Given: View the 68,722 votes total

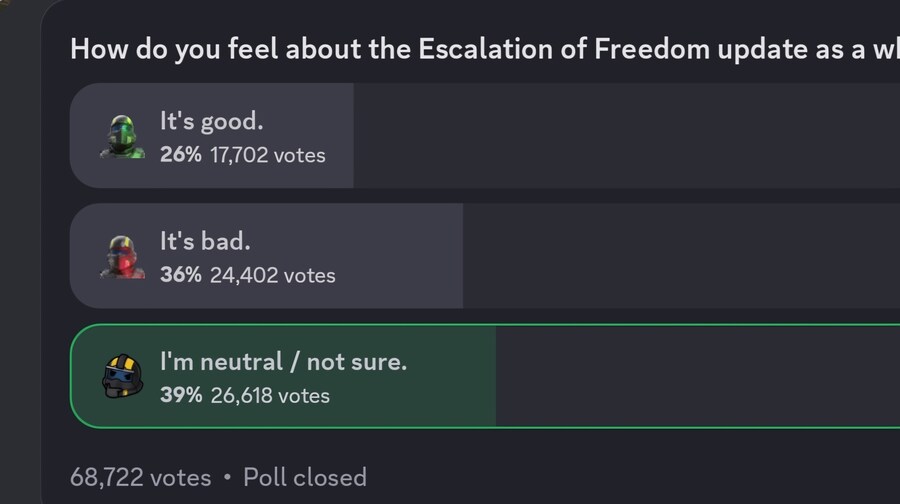Looking at the screenshot, I should tap(140, 477).
